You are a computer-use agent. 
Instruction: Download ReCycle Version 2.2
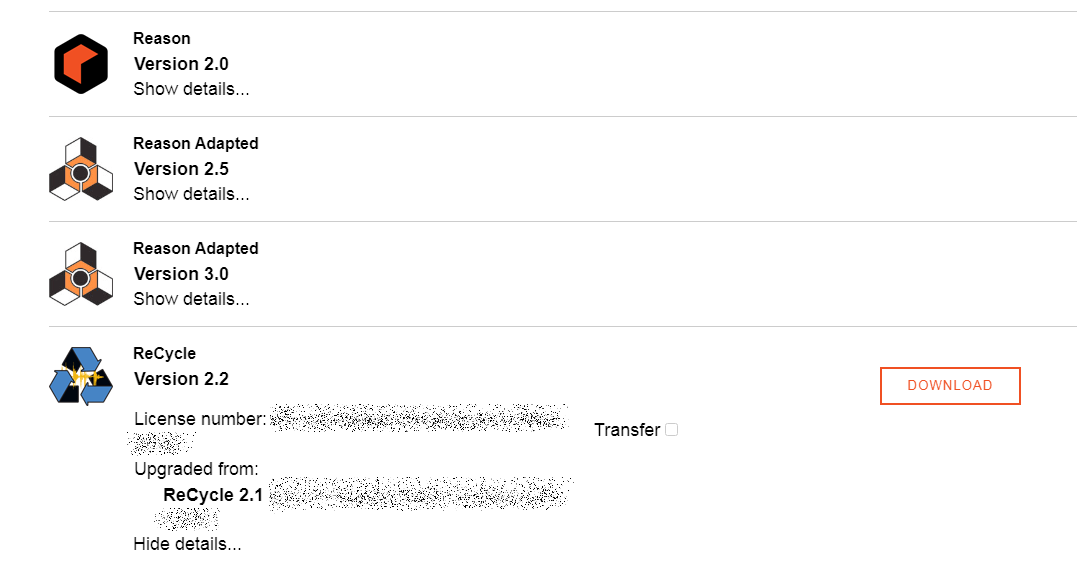click(x=950, y=386)
